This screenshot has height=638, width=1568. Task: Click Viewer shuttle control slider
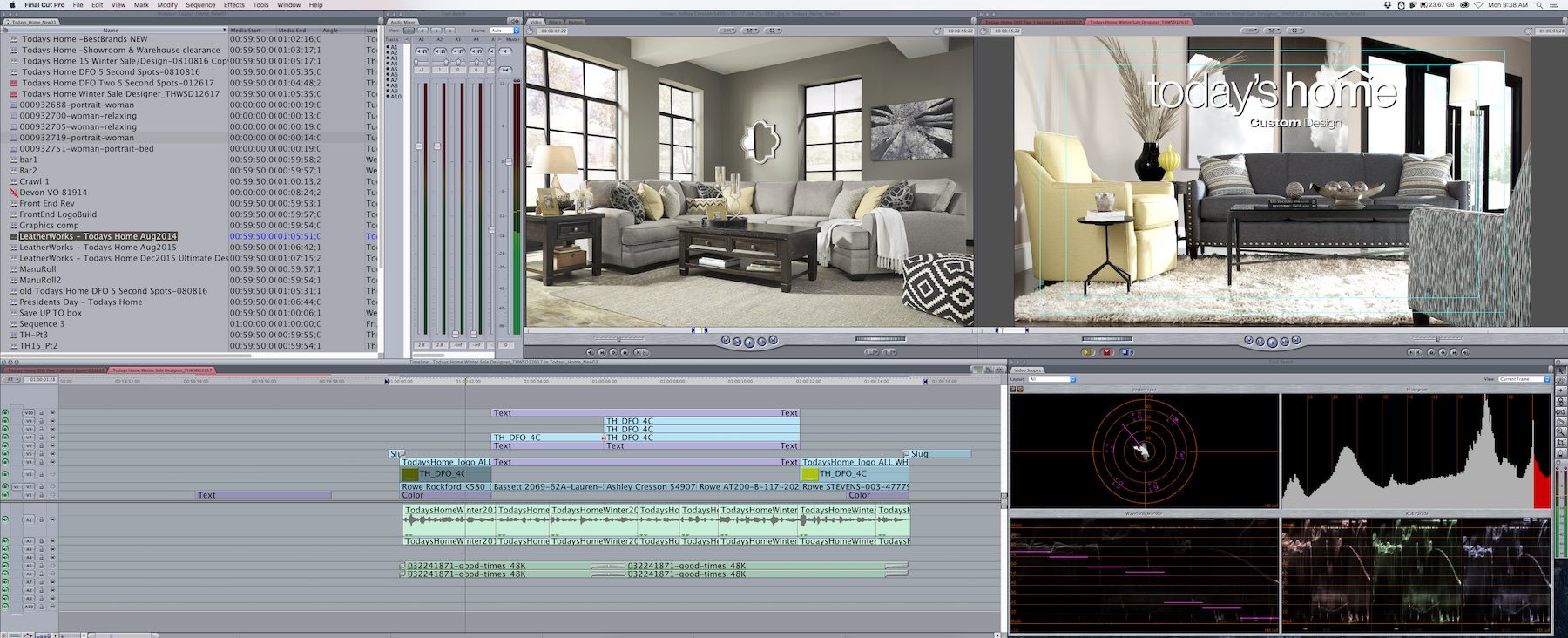coord(618,338)
